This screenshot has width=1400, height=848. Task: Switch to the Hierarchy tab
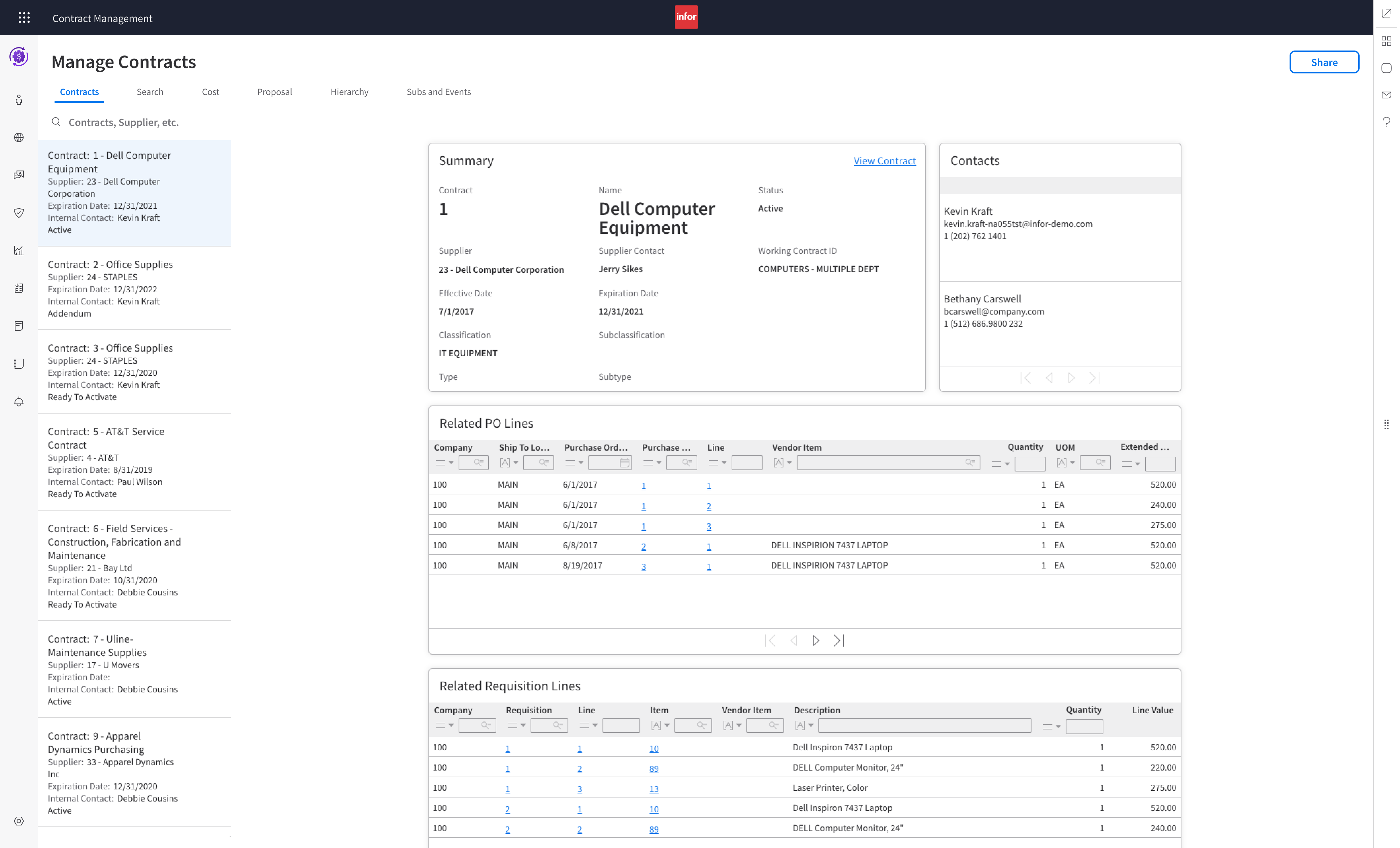pos(349,92)
